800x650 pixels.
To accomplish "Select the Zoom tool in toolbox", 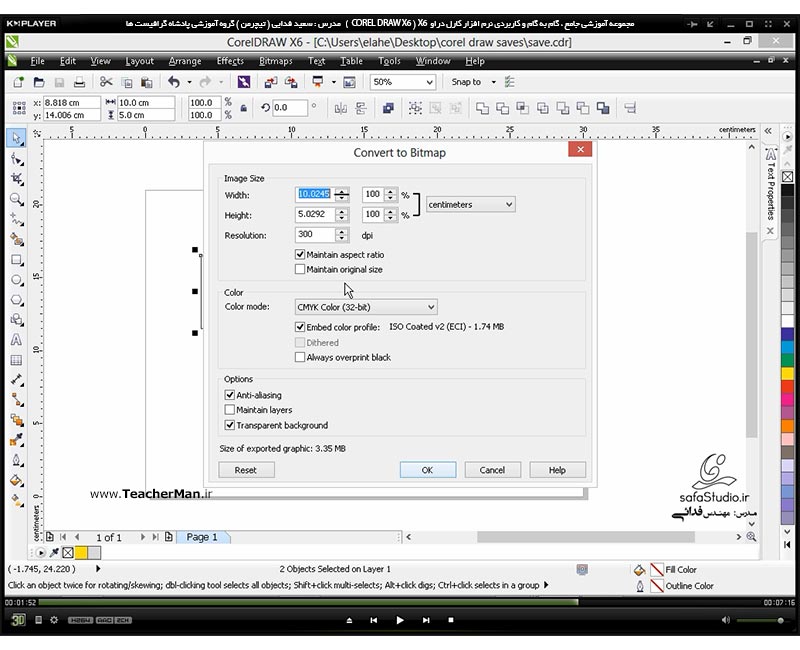I will (17, 199).
